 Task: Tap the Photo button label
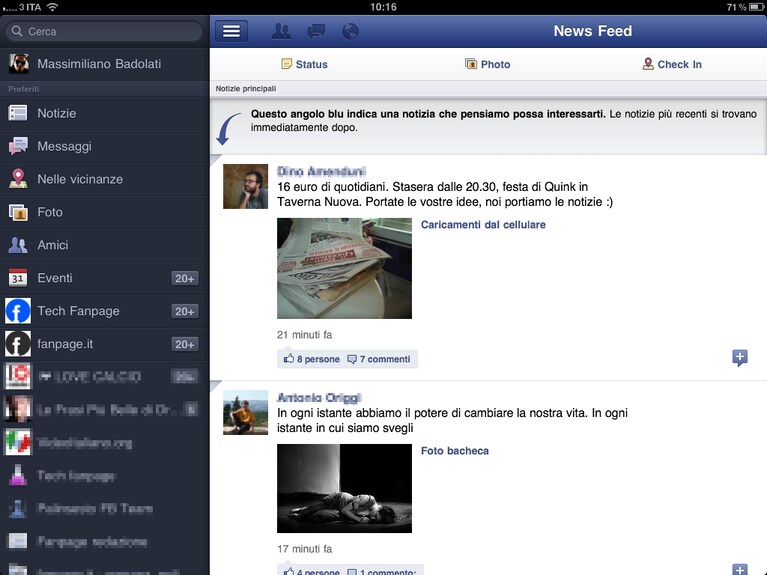click(x=495, y=64)
